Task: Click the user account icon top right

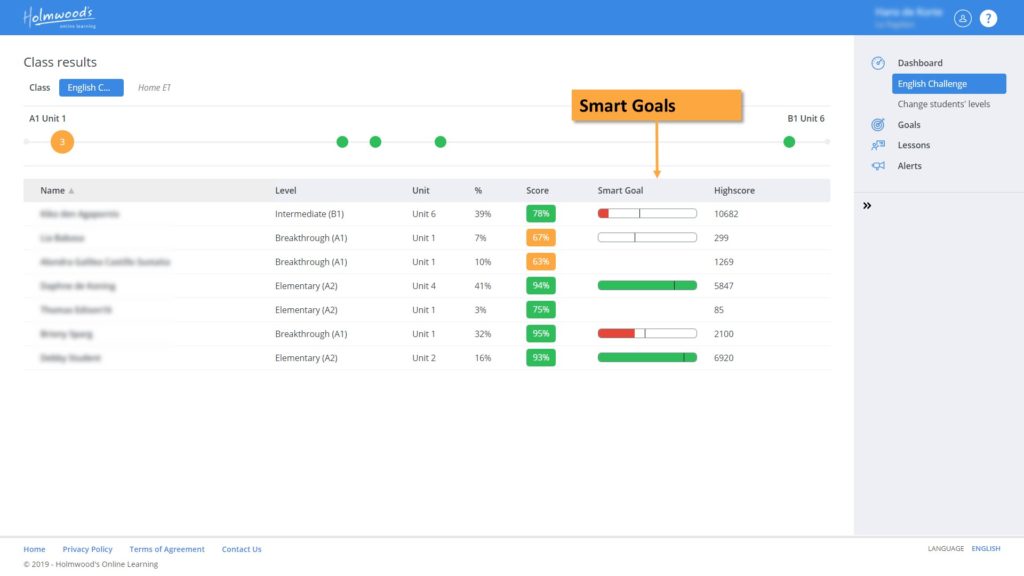Action: [962, 18]
